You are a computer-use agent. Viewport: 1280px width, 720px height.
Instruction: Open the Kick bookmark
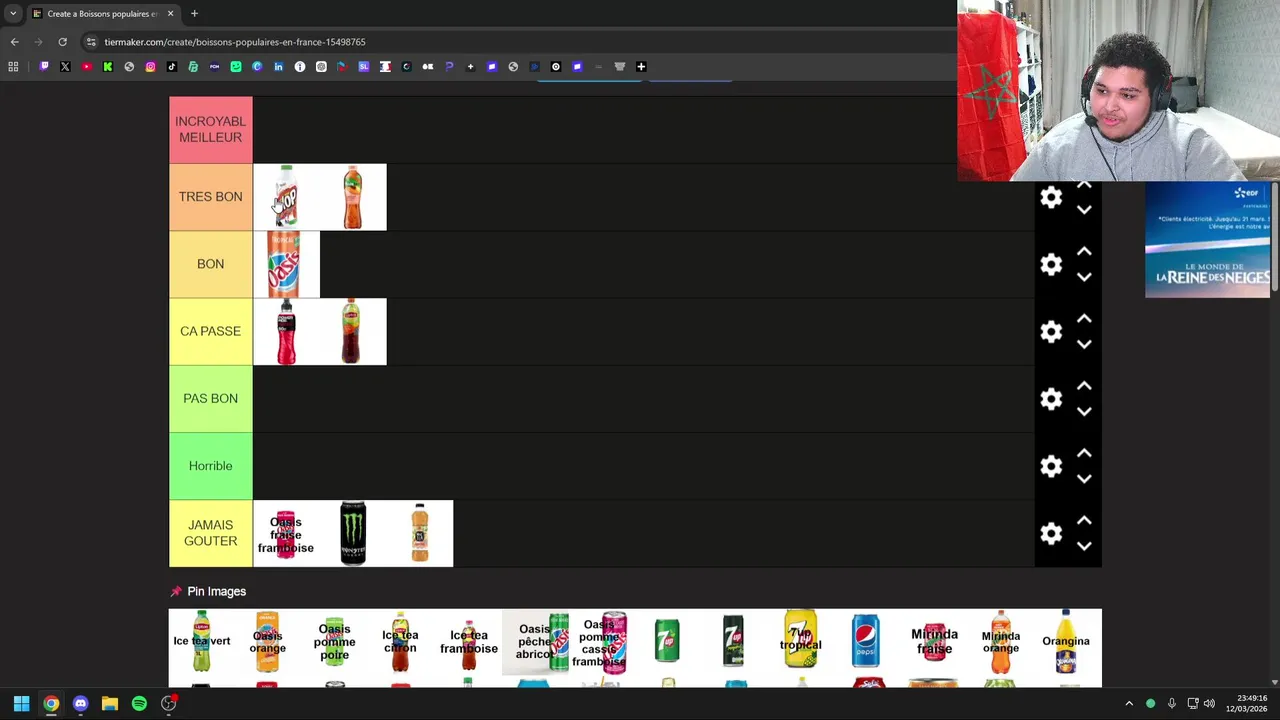coord(108,67)
